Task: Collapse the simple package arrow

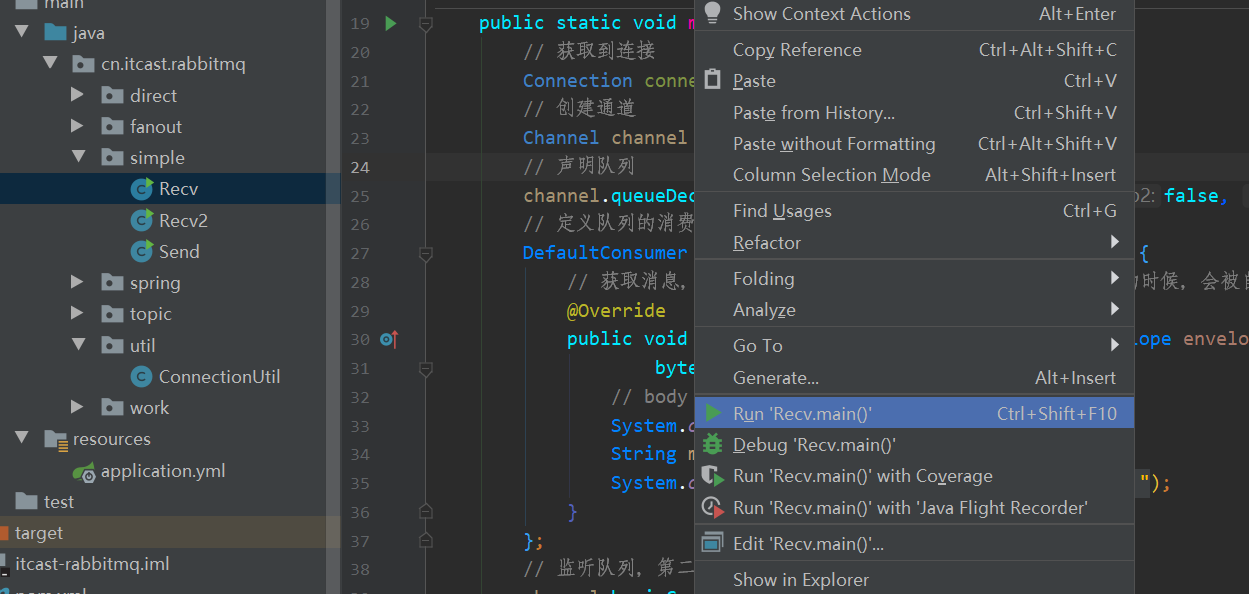Action: pyautogui.click(x=78, y=158)
